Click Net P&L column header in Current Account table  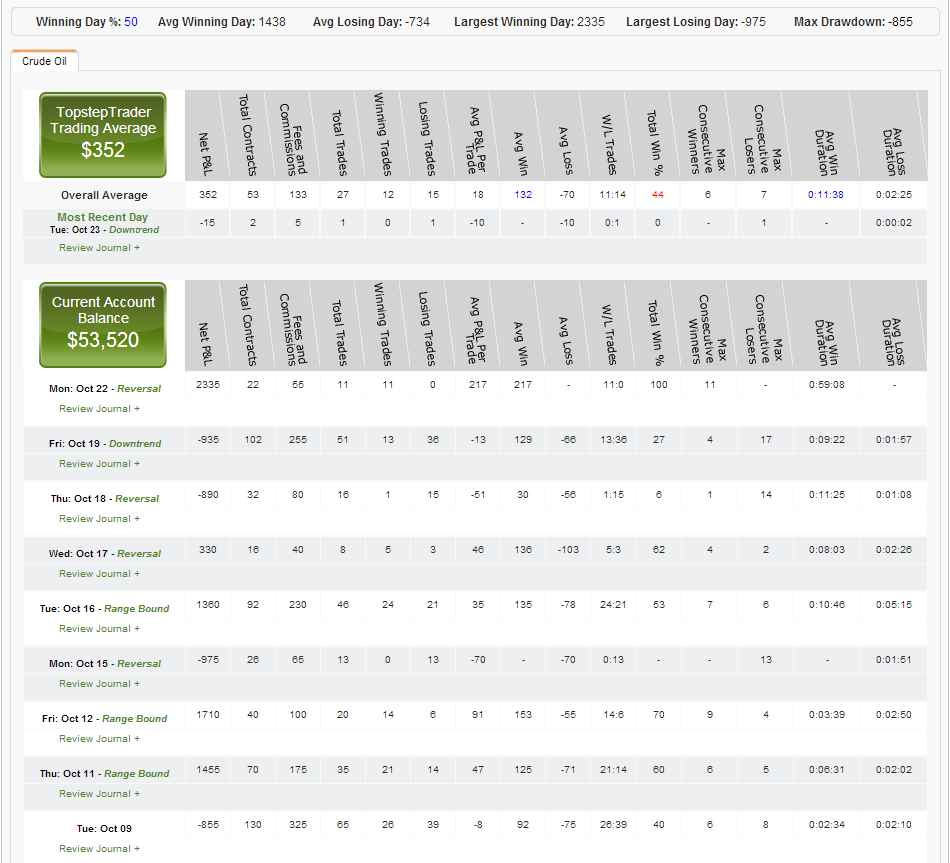[x=206, y=344]
